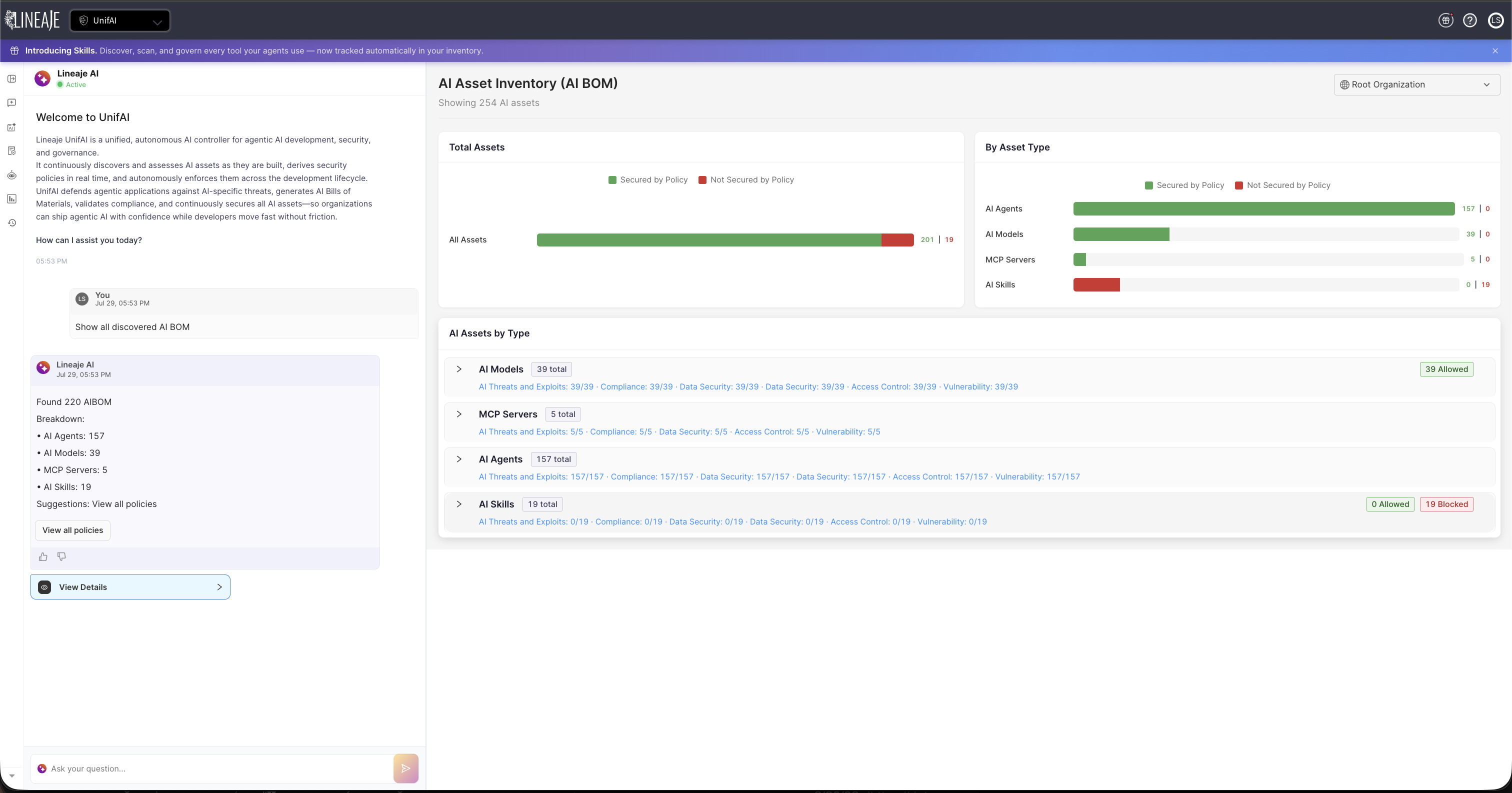Click the 0 Allowed badge for AI Skills
The height and width of the screenshot is (793, 1512).
pos(1390,504)
